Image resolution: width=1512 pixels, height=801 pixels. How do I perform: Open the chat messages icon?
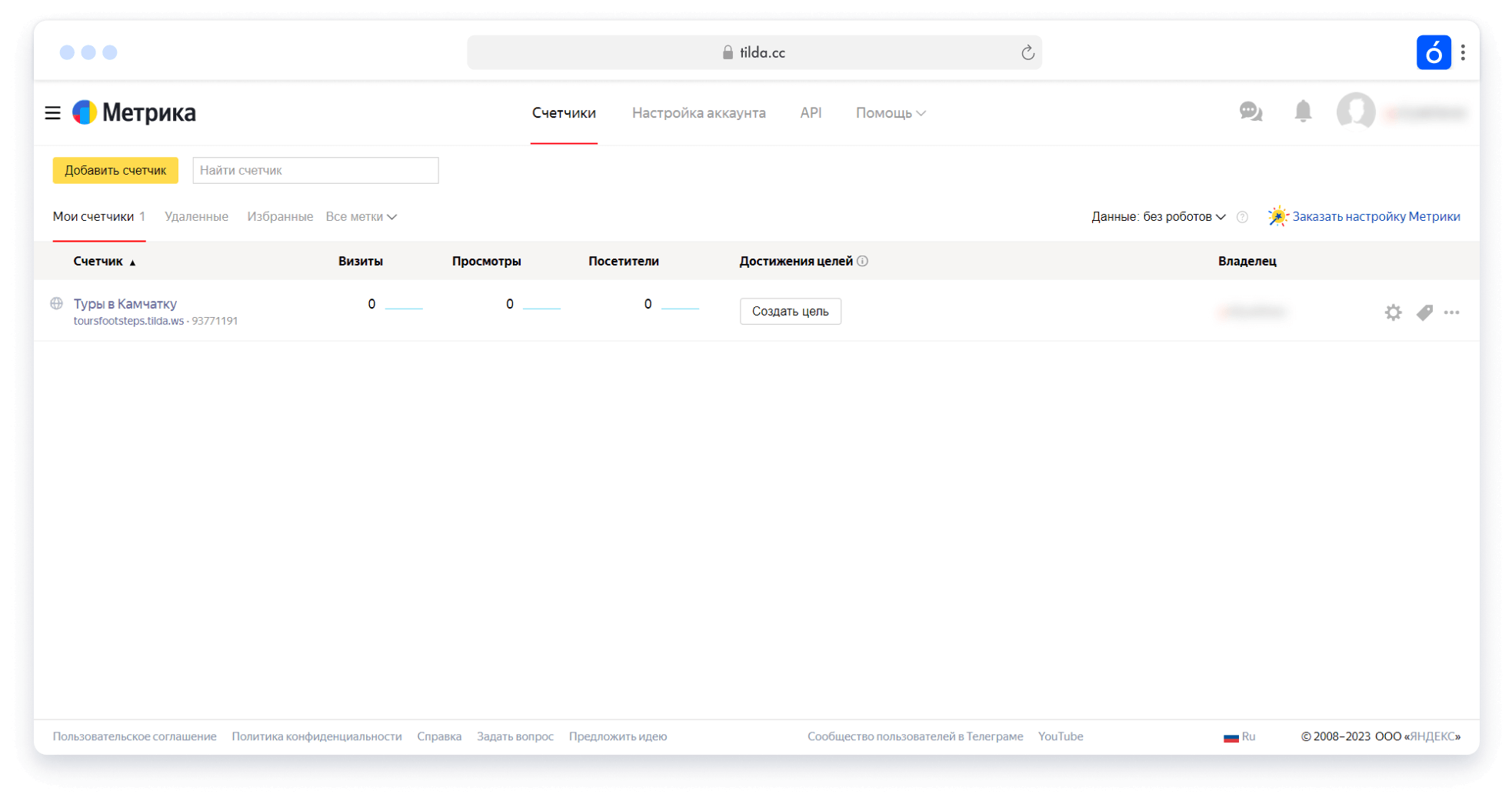tap(1251, 112)
